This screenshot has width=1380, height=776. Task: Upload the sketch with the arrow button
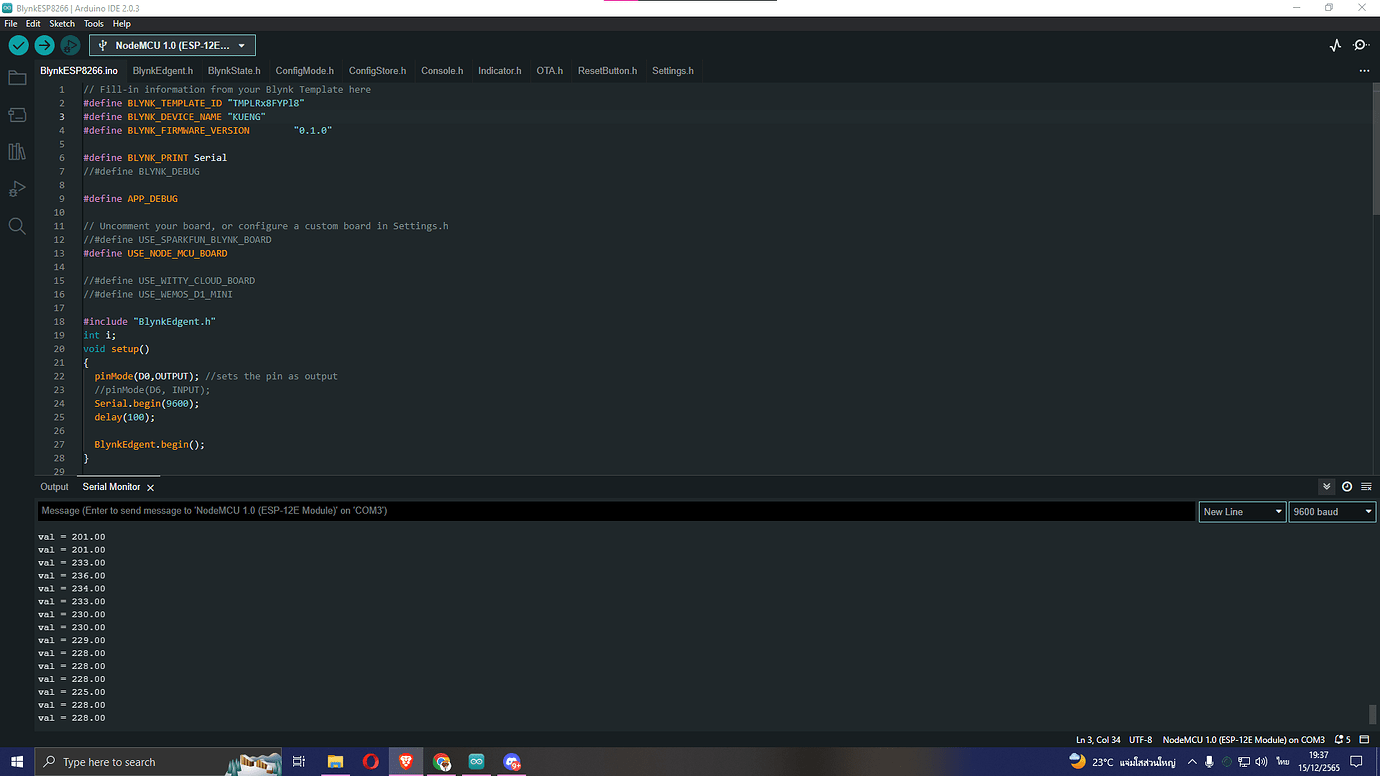[x=44, y=45]
